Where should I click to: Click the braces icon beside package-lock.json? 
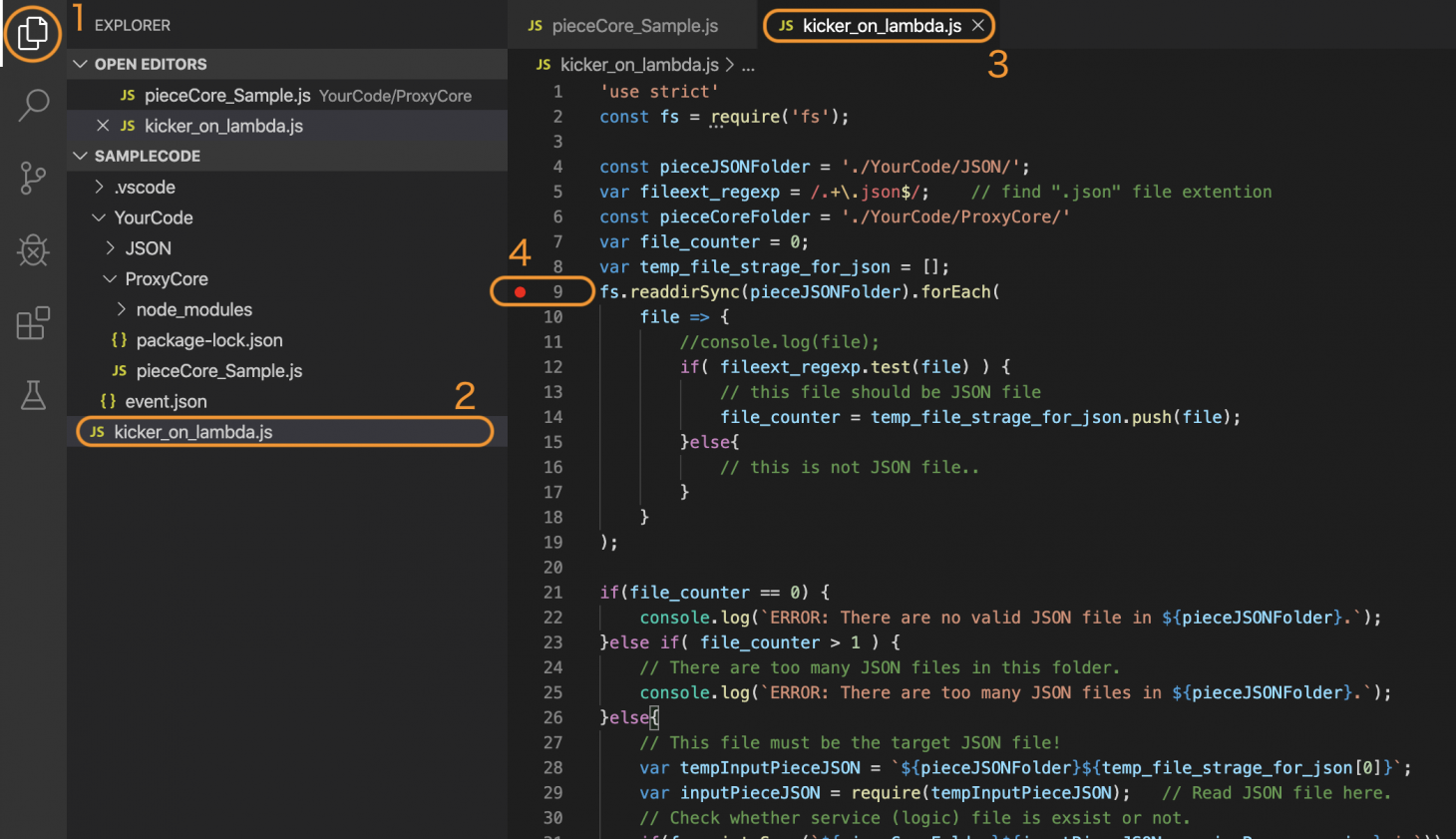point(119,340)
